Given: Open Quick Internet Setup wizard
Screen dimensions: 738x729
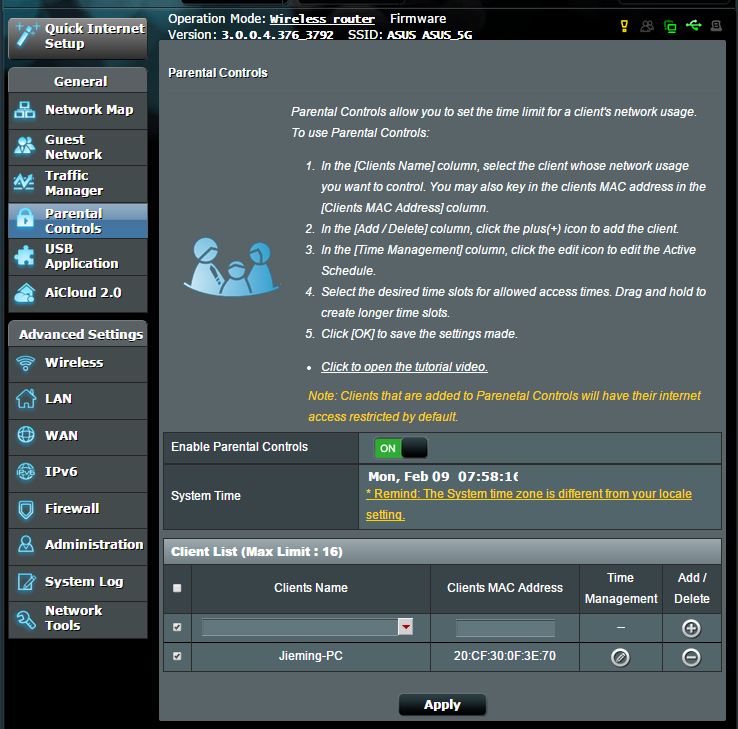Looking at the screenshot, I should (x=78, y=37).
